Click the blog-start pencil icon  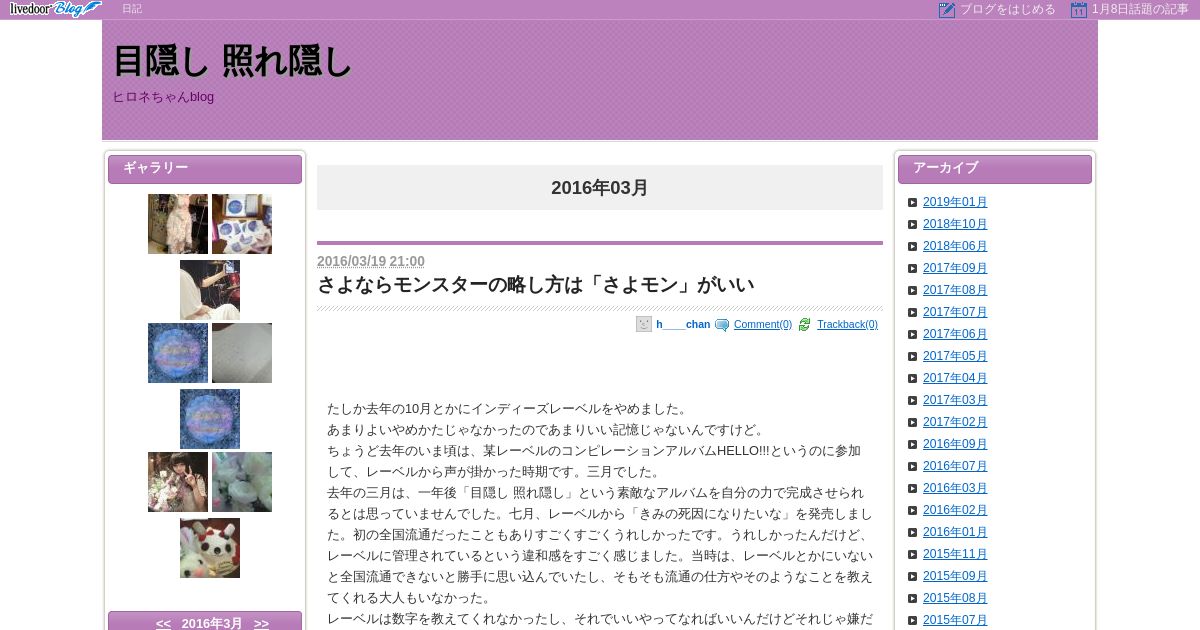point(947,10)
